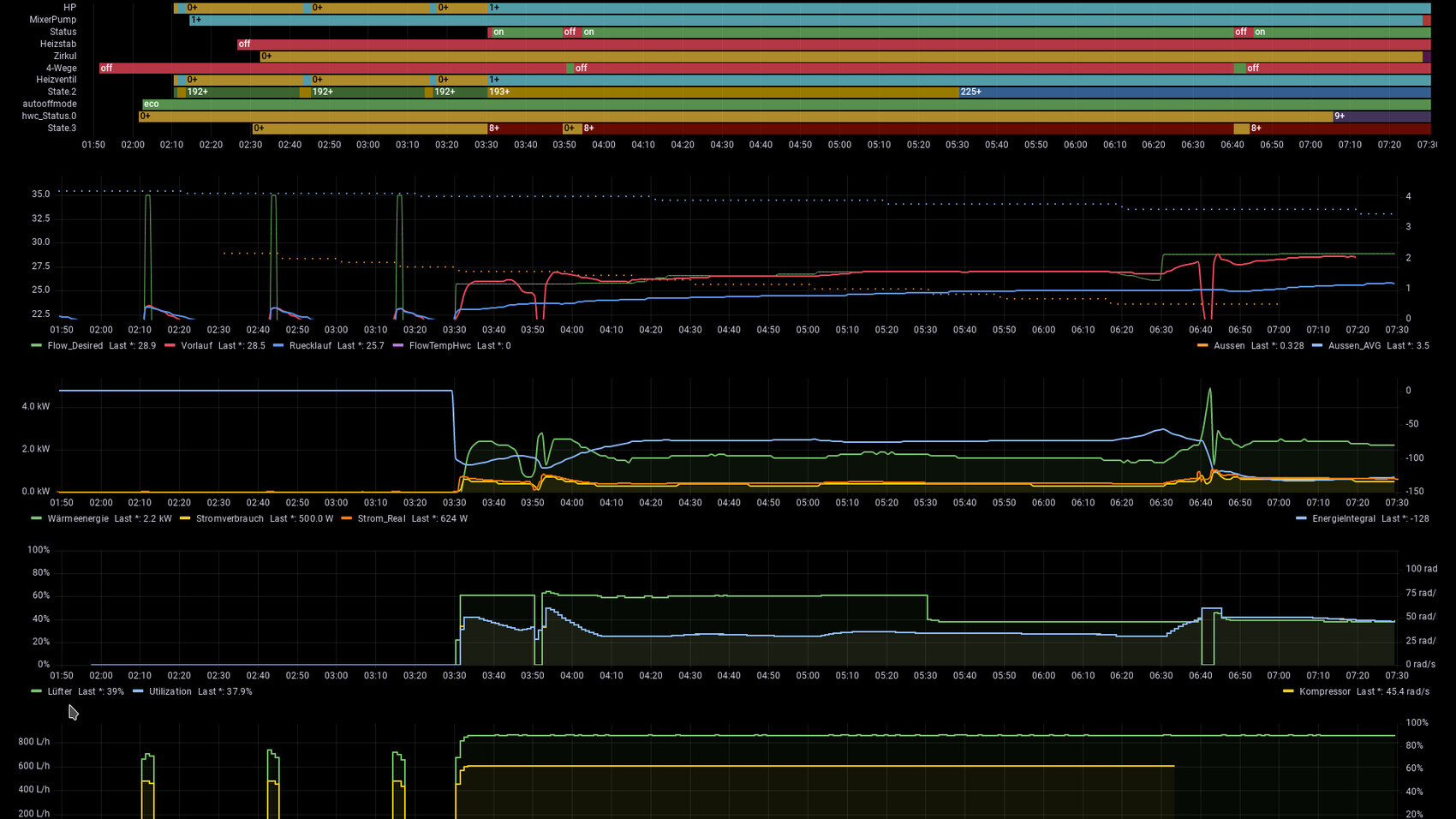Select the blue '225+' segment in the State.2 row
The image size is (1456, 819).
click(x=1190, y=92)
